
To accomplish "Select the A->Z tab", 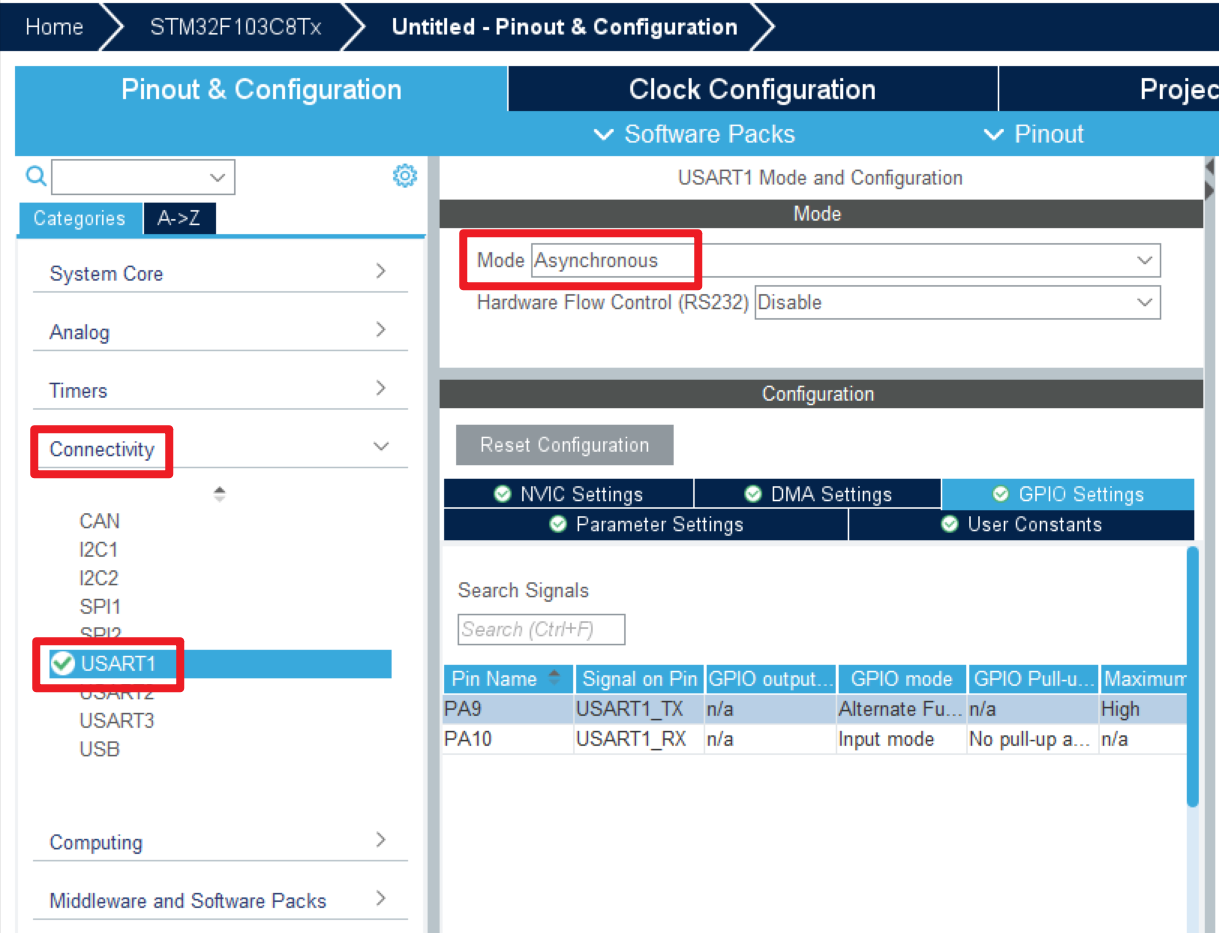I will click(179, 218).
